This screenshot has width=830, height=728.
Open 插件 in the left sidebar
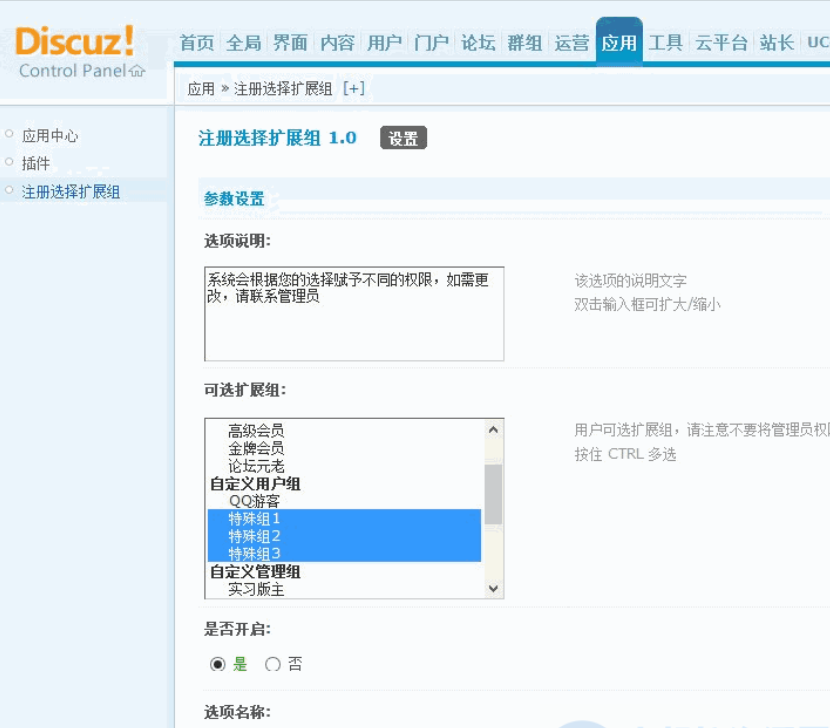pyautogui.click(x=34, y=162)
